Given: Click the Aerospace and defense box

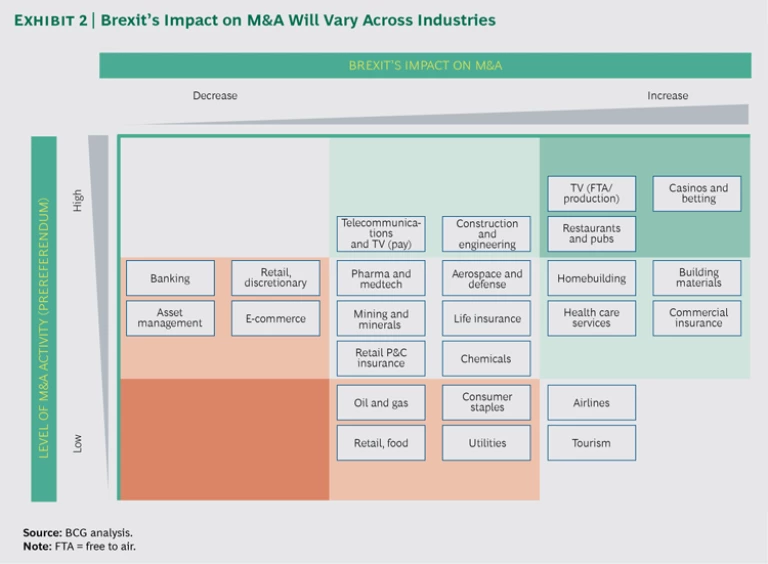Looking at the screenshot, I should tap(487, 278).
